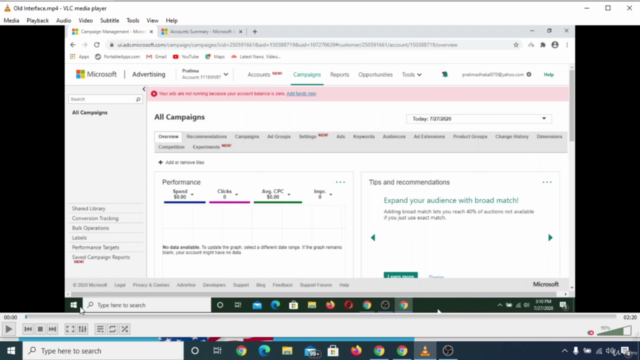640x360 pixels.
Task: Open the OBS Studio icon on the bottom taskbar
Action: pos(448,351)
